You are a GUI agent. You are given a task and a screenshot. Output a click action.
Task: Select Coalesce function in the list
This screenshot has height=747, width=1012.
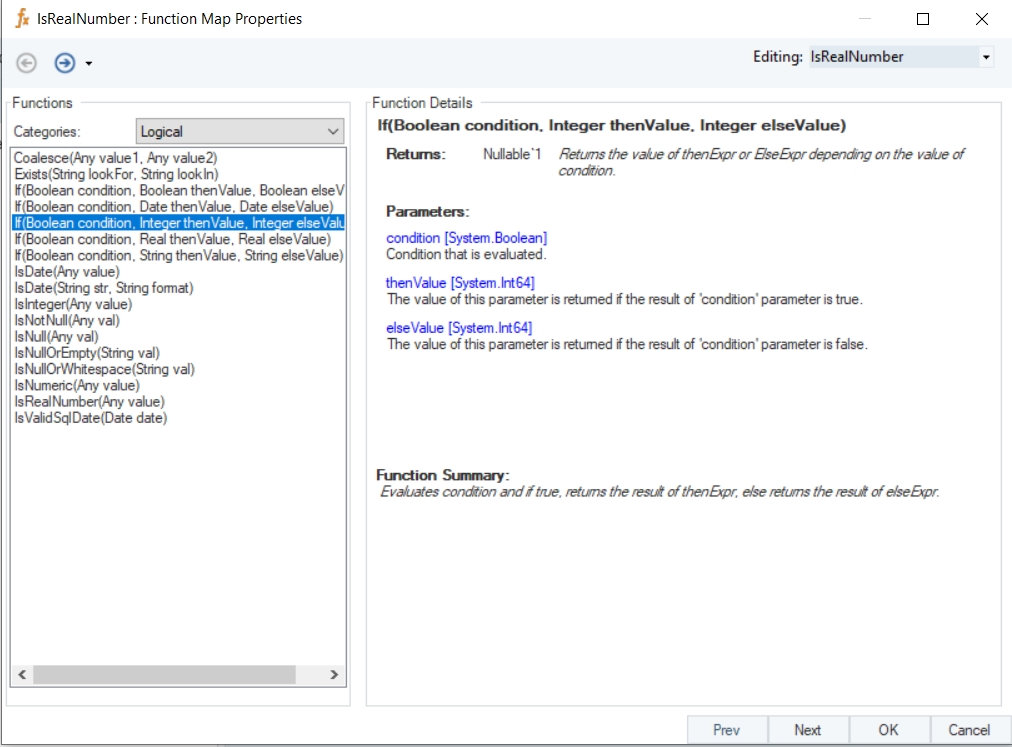[115, 158]
